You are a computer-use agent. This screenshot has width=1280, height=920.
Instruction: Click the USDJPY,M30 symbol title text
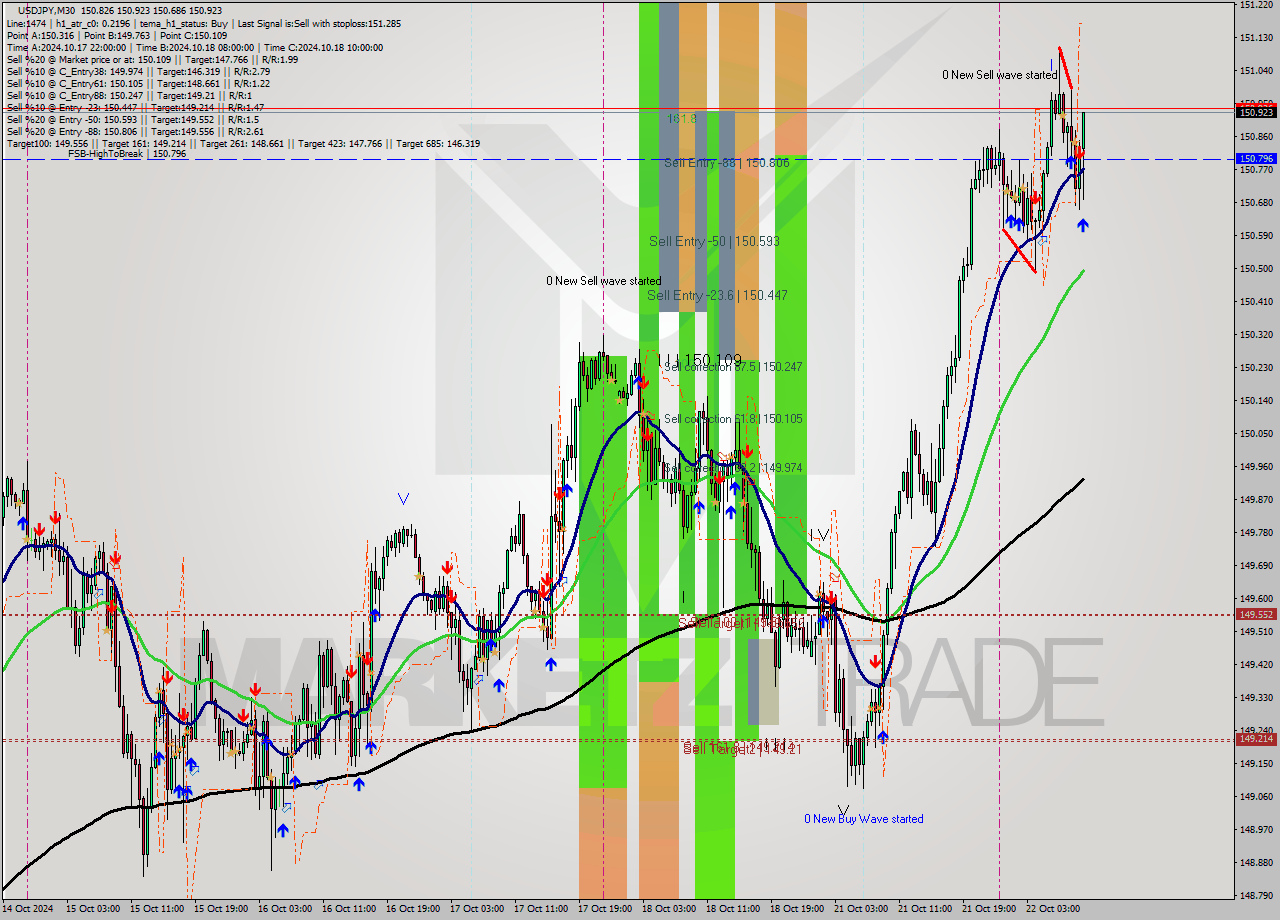46,10
